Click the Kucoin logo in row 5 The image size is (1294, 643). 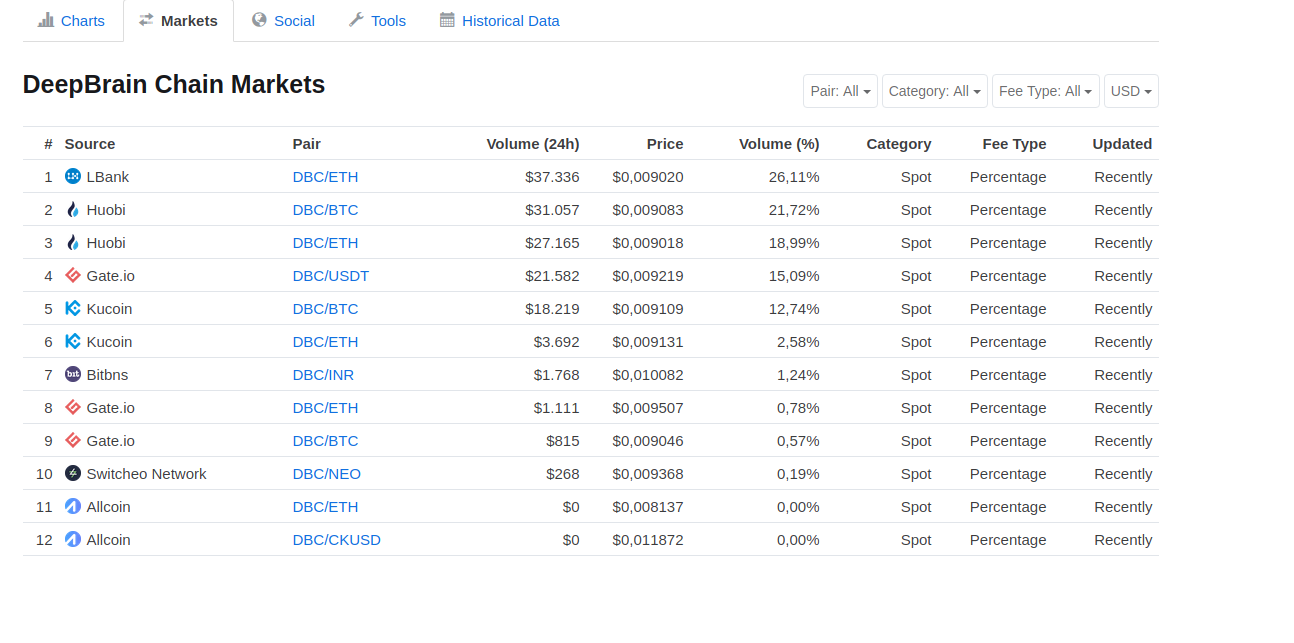(x=73, y=309)
